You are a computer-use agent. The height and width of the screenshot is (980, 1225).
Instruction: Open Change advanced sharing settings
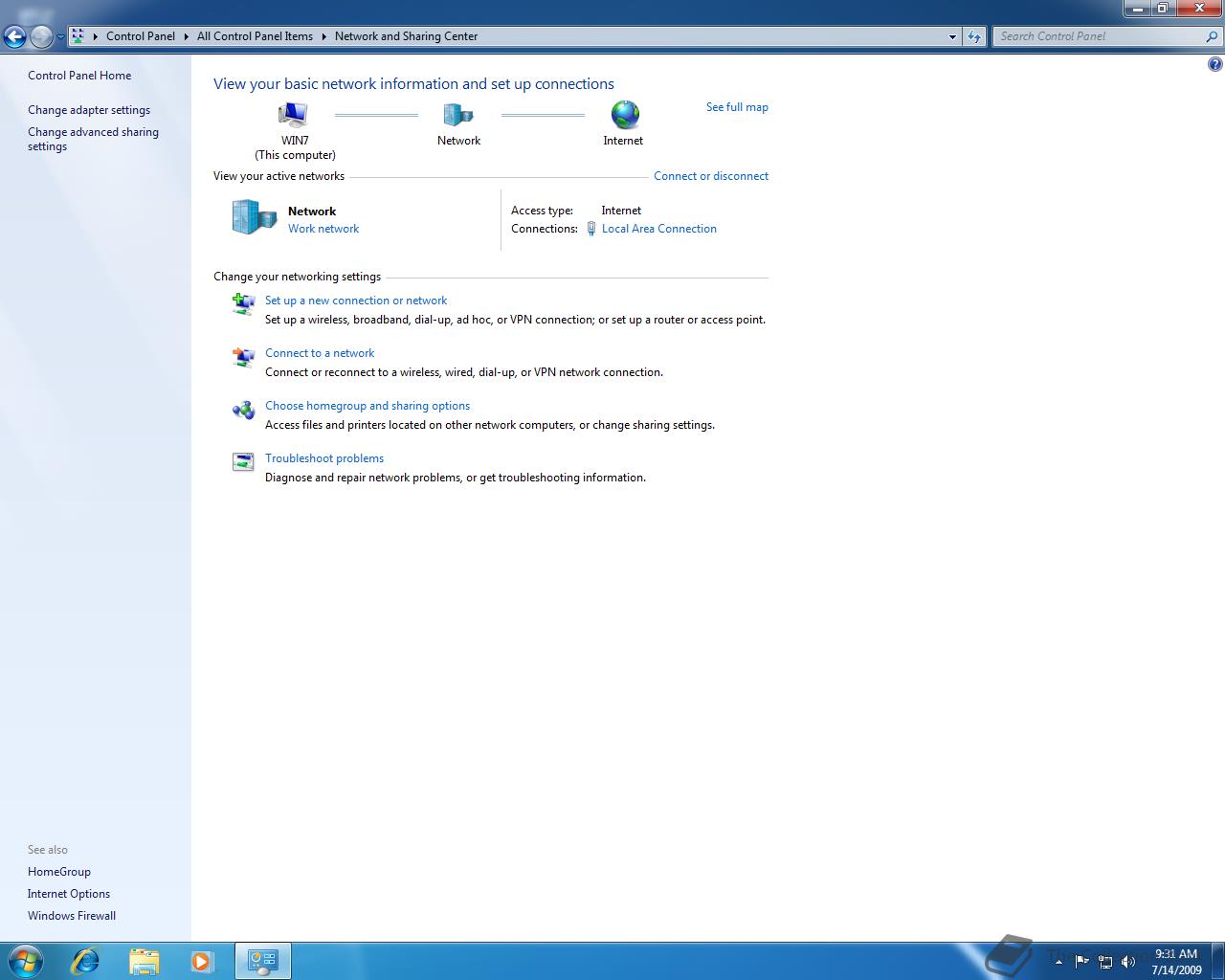pyautogui.click(x=93, y=140)
